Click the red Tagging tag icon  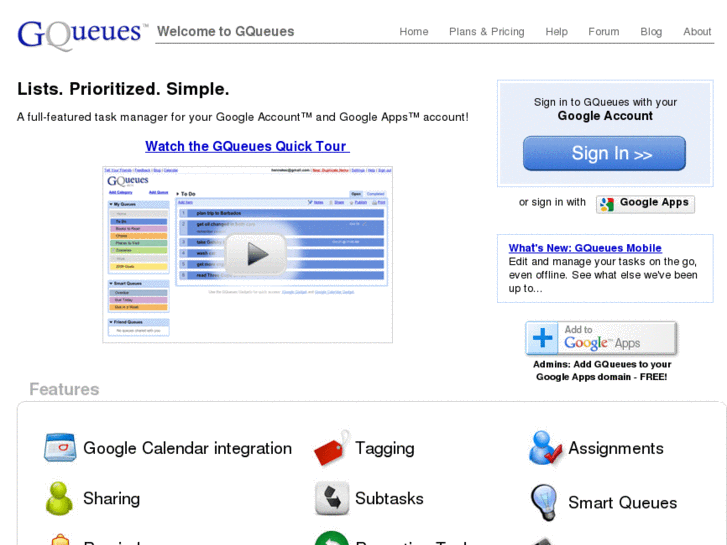click(331, 448)
